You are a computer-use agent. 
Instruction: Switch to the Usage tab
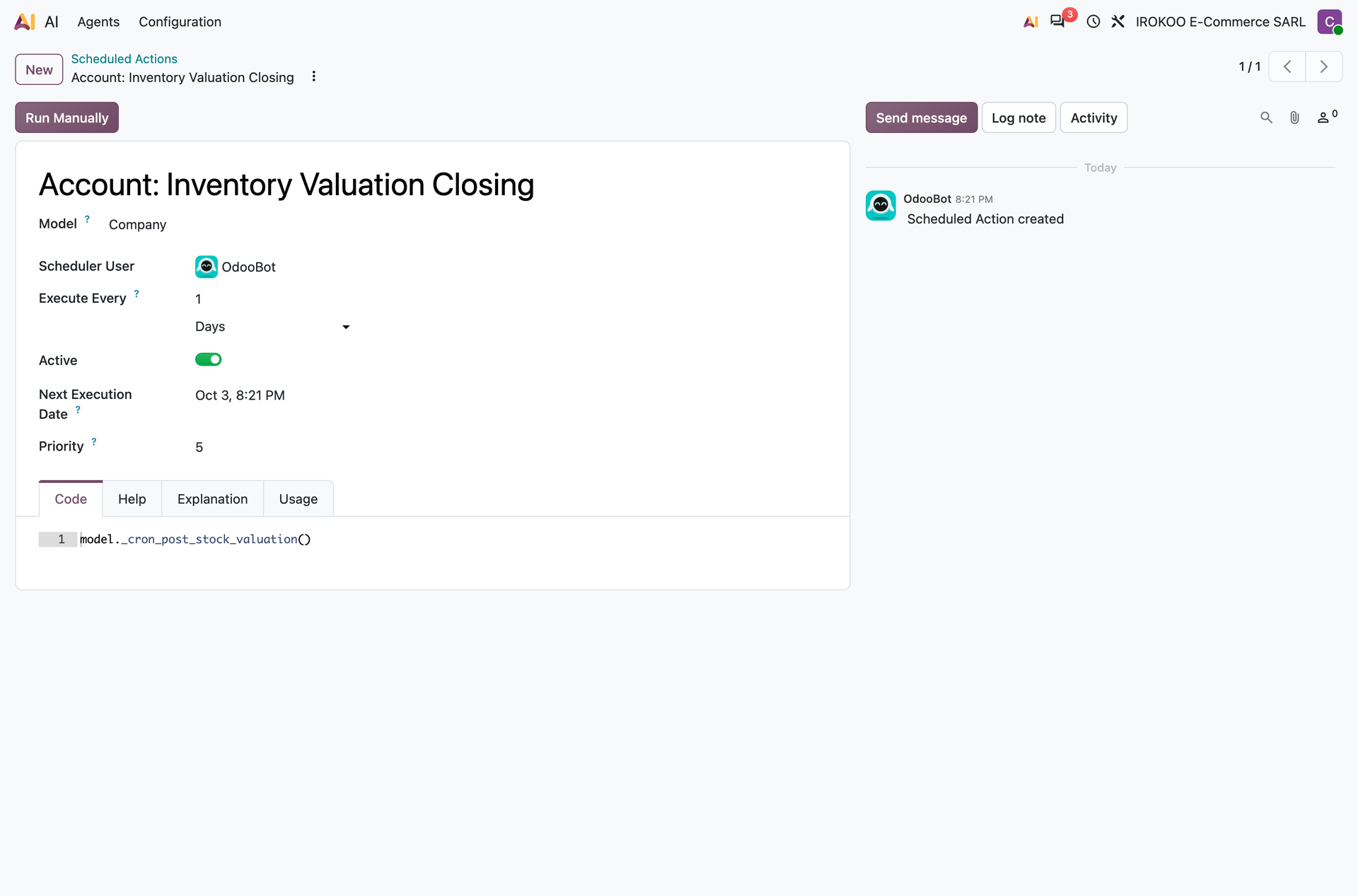click(298, 499)
